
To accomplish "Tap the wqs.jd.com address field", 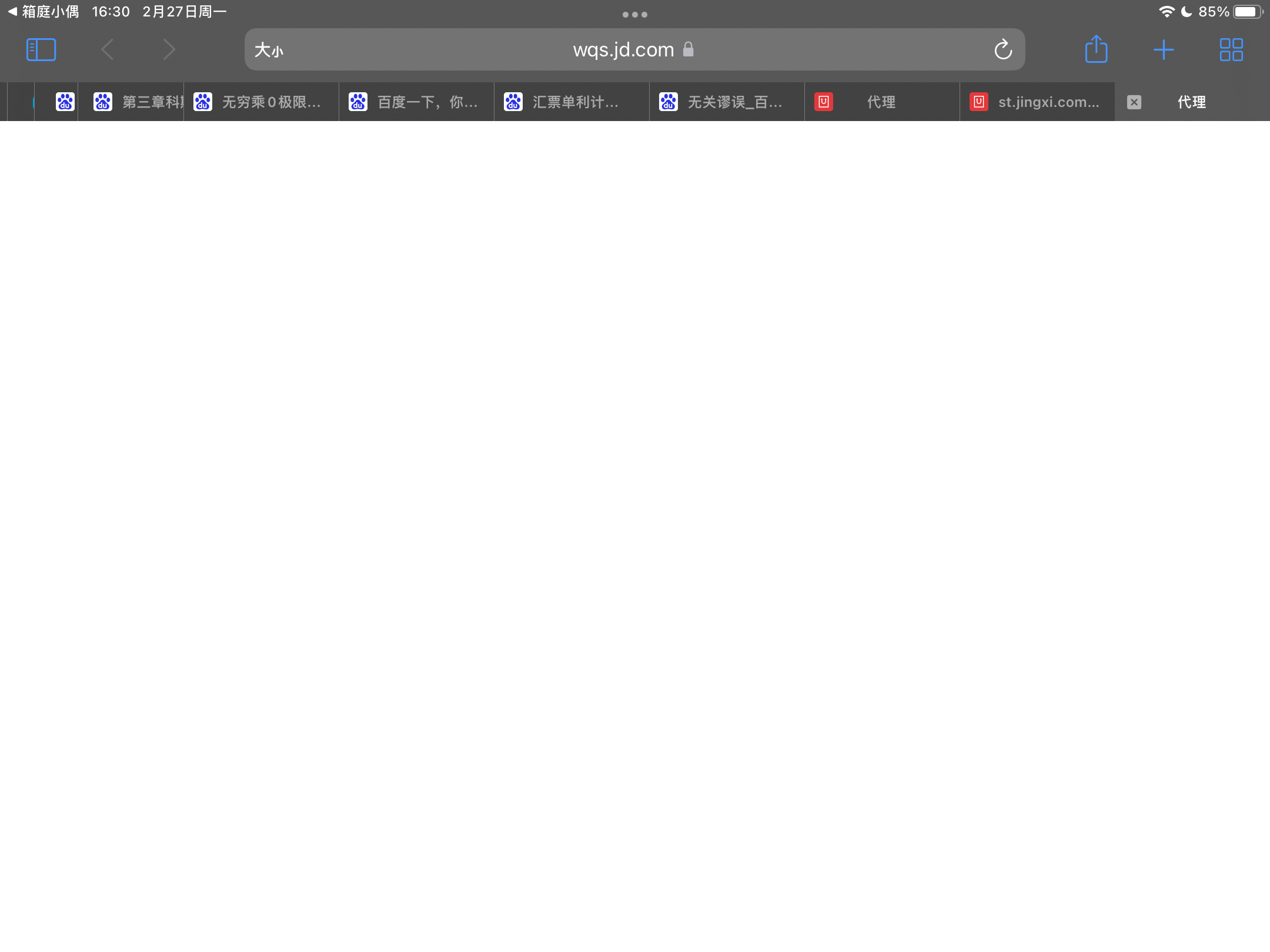I will (x=623, y=50).
